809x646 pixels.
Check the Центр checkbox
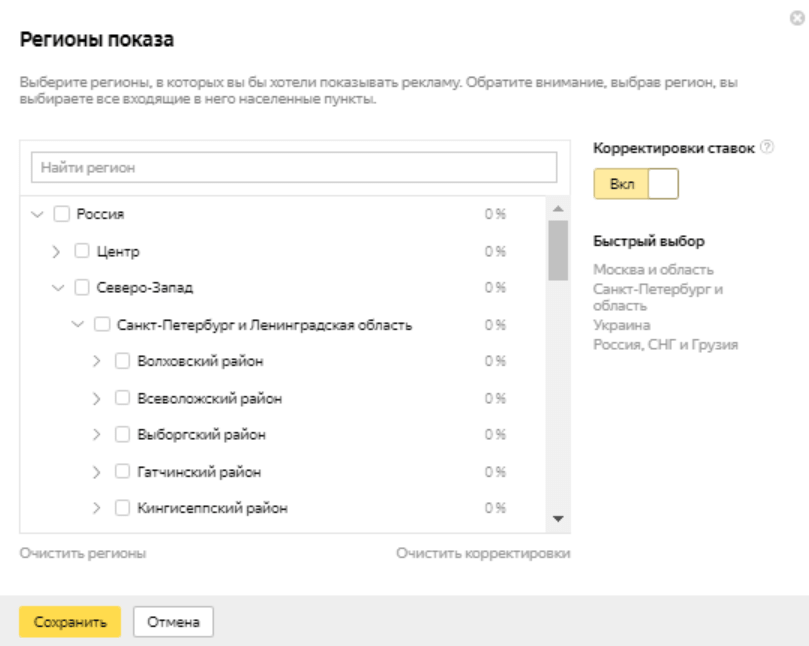[82, 251]
